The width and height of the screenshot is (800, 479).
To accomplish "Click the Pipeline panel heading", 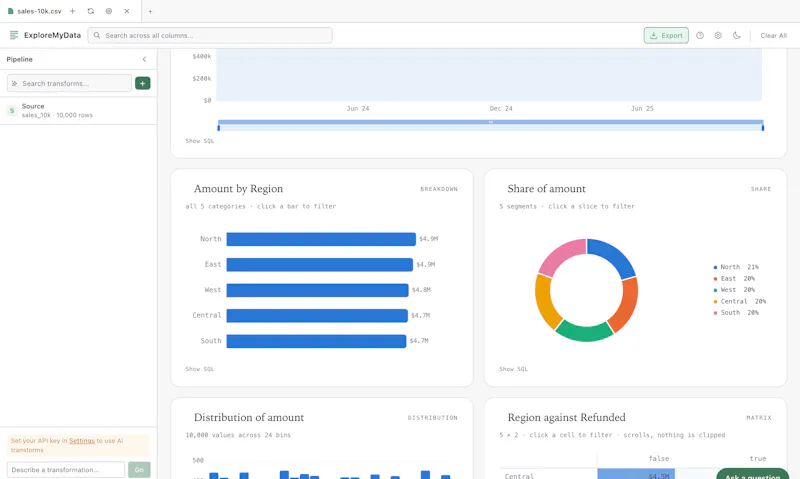I will tap(19, 59).
